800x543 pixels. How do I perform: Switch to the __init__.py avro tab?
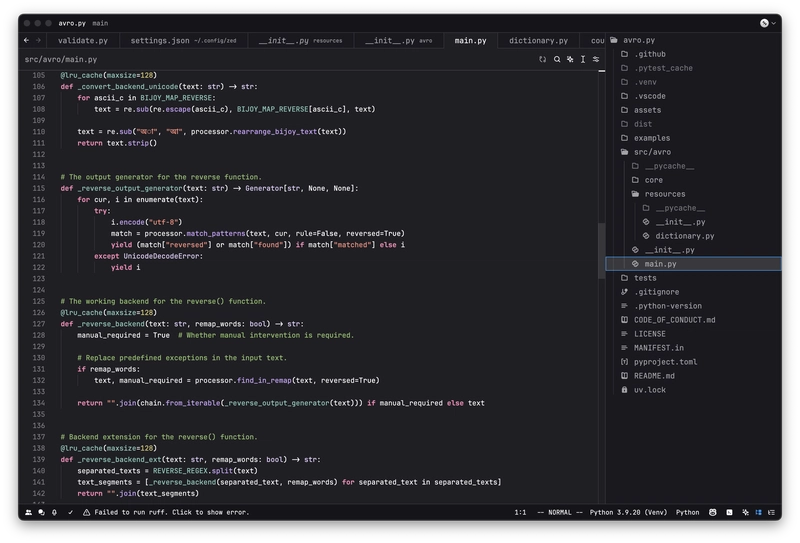click(398, 40)
